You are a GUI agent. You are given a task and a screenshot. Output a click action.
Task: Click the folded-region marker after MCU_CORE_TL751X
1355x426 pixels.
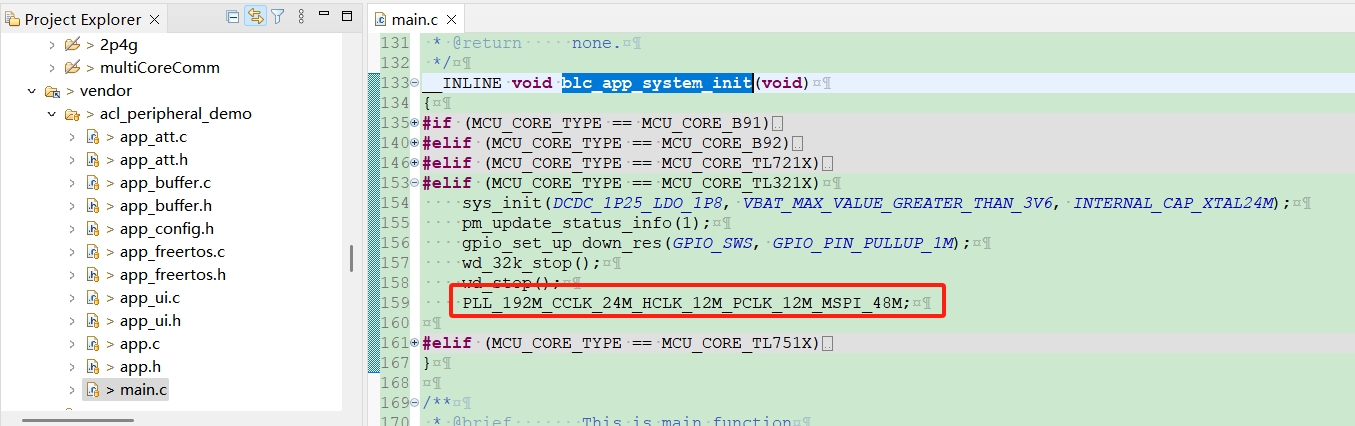click(x=828, y=343)
